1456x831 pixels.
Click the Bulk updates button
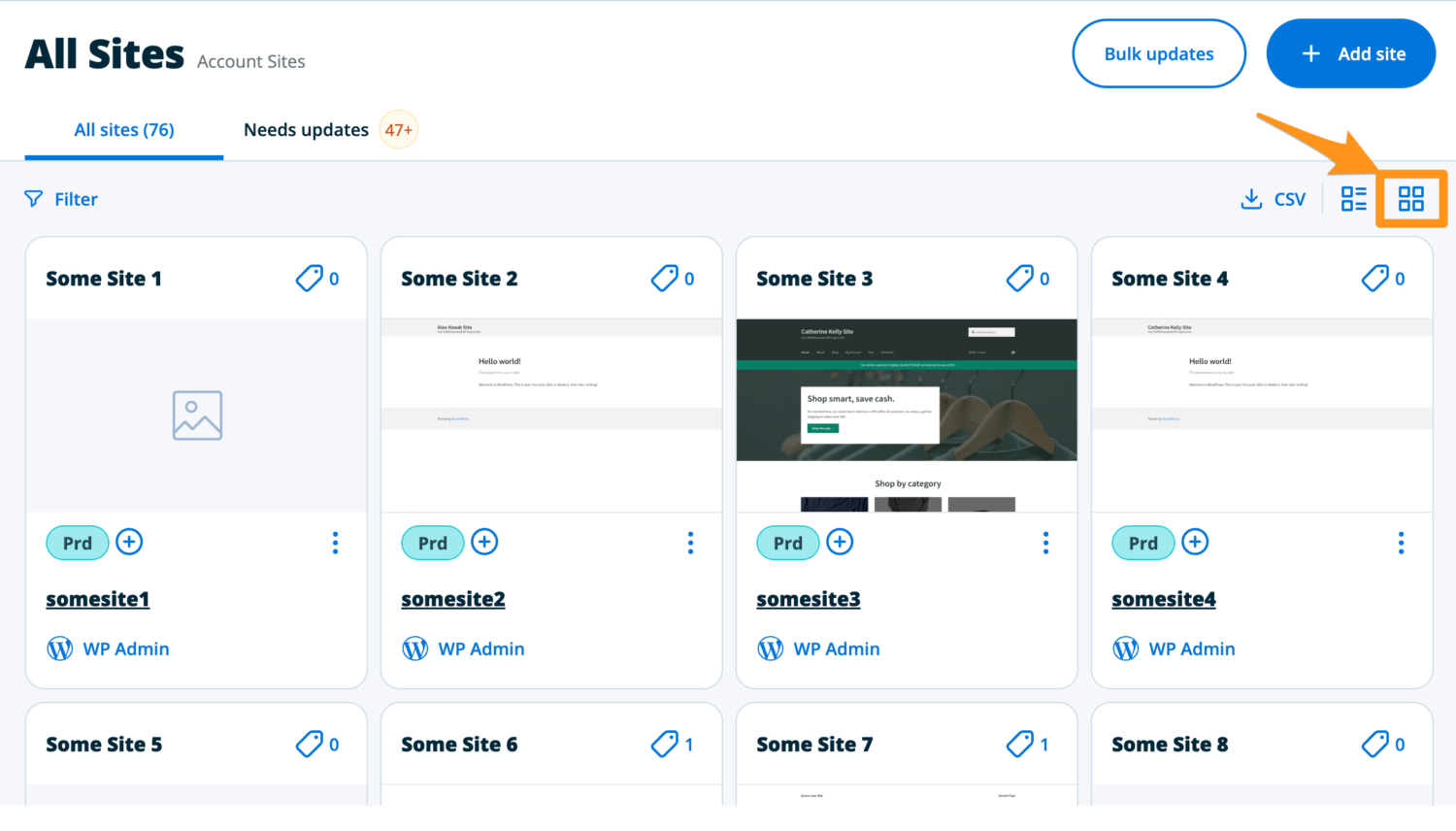tap(1158, 53)
